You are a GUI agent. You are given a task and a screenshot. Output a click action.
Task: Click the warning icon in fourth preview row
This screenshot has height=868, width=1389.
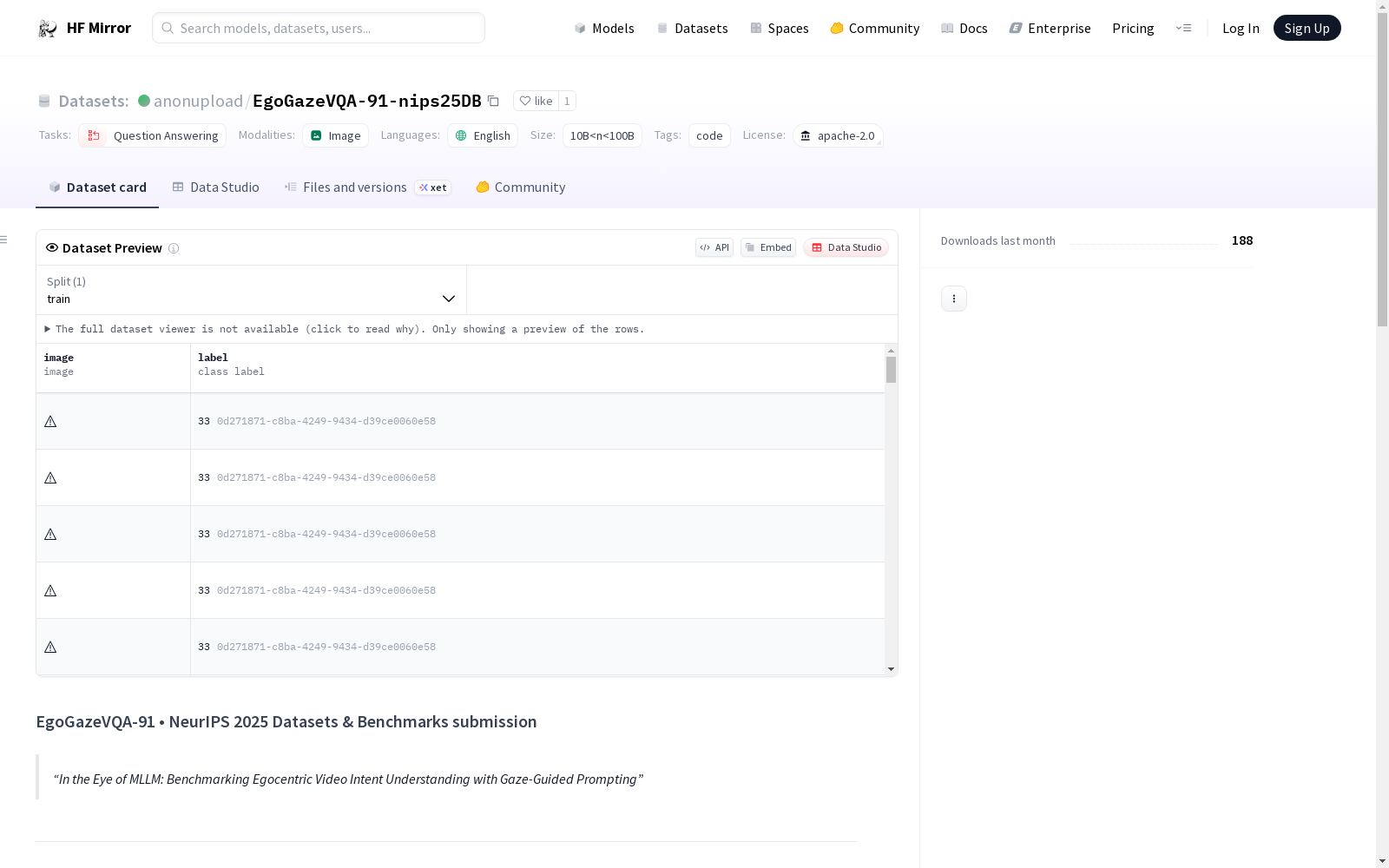(x=50, y=591)
